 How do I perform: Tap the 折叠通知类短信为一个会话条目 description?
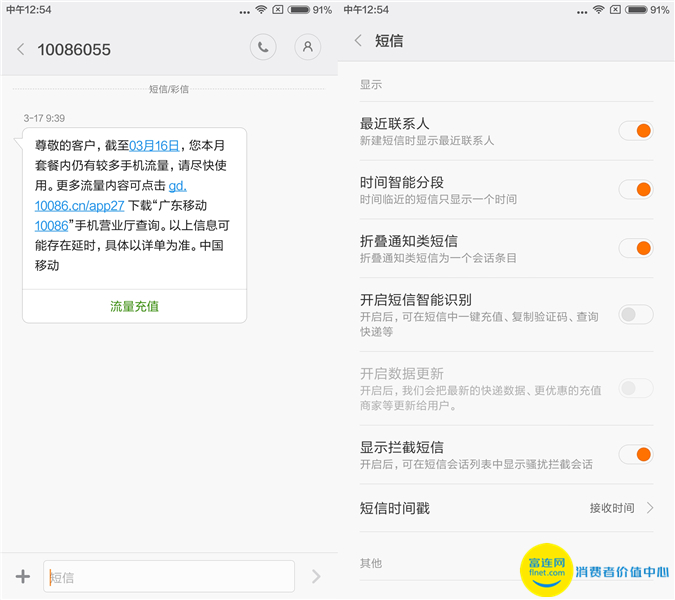pyautogui.click(x=438, y=258)
